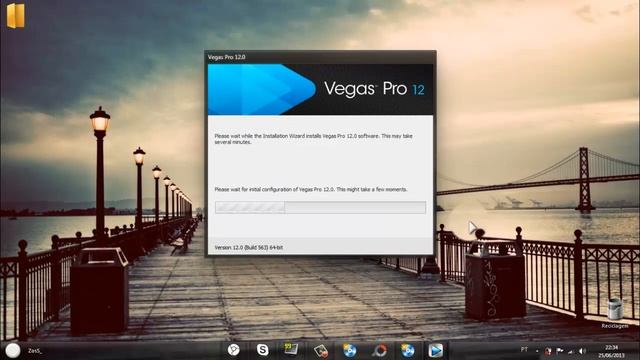Open the Vegas Pro taskbar icon
The image size is (640, 360).
click(x=436, y=350)
